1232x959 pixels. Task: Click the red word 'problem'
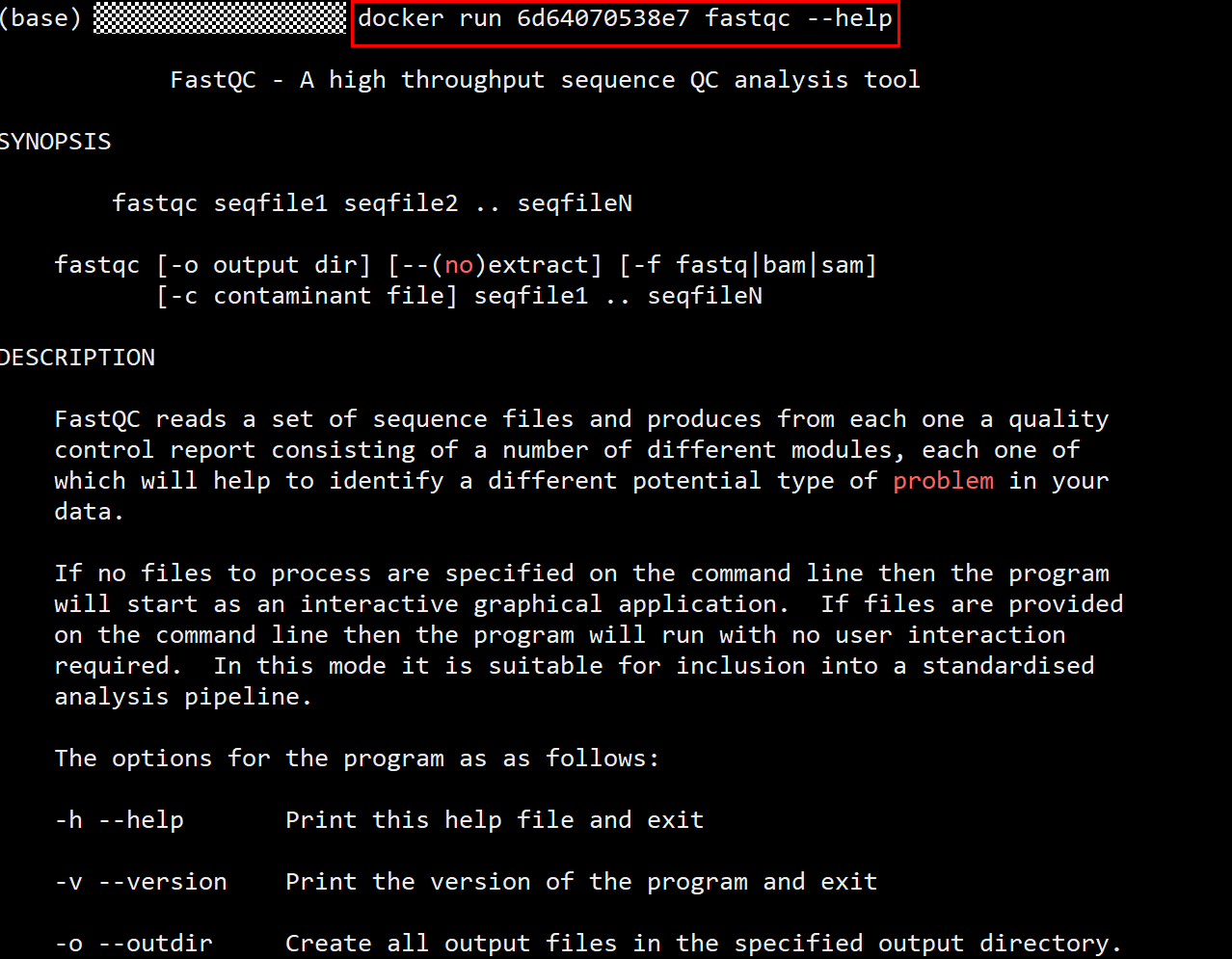click(x=943, y=481)
